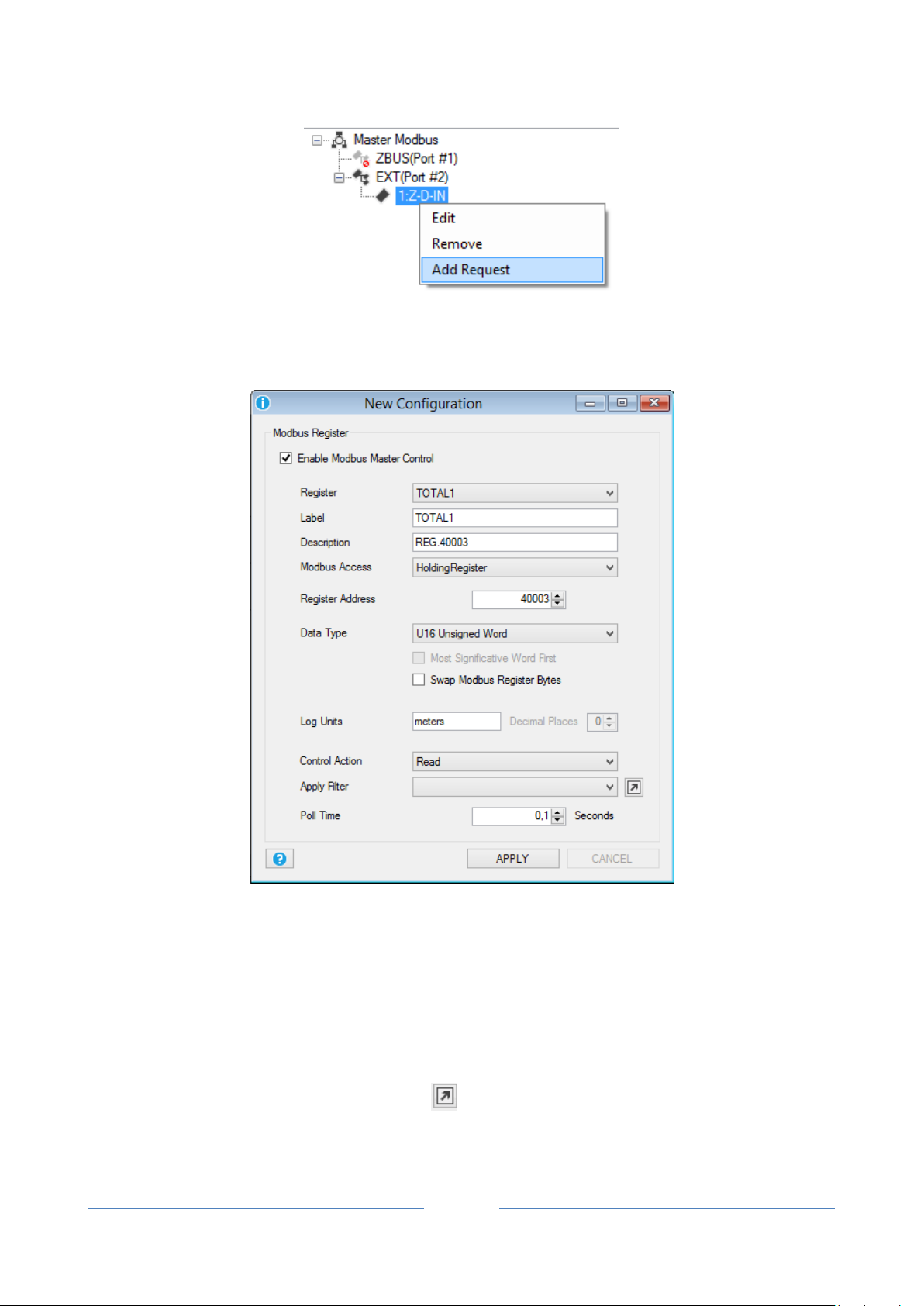Click the Register Address value field
924x1306 pixels.
(x=512, y=599)
